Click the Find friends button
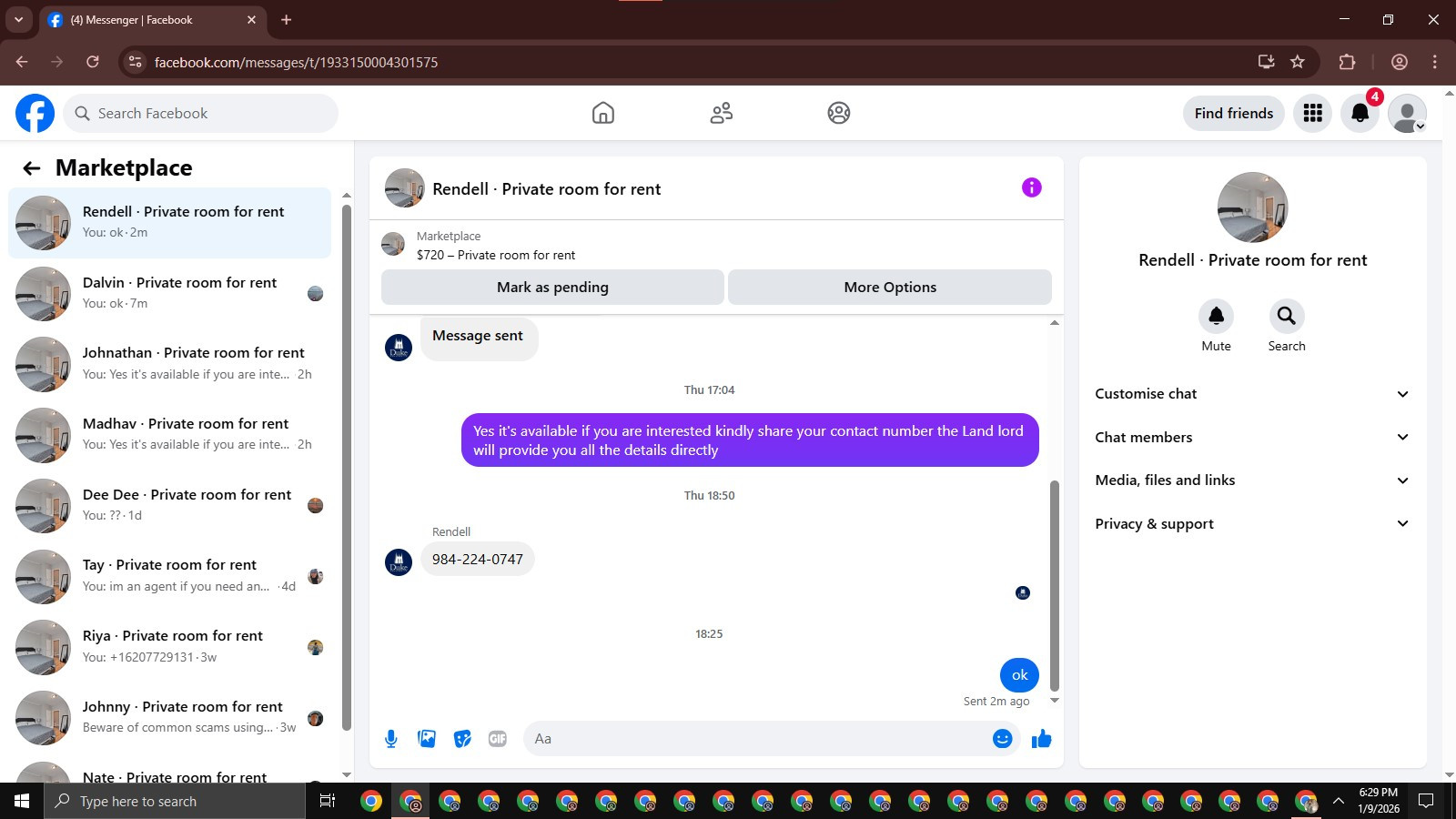This screenshot has height=819, width=1456. (1234, 114)
